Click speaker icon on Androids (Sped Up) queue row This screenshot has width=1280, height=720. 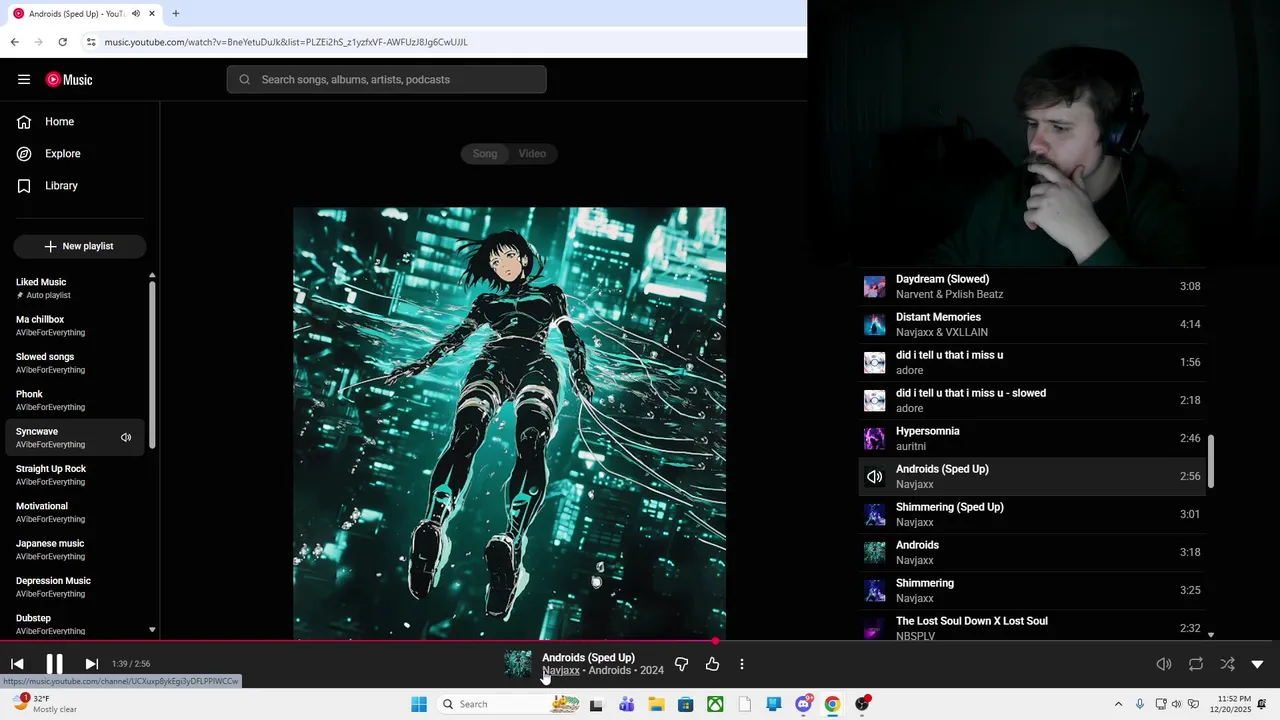pyautogui.click(x=874, y=477)
